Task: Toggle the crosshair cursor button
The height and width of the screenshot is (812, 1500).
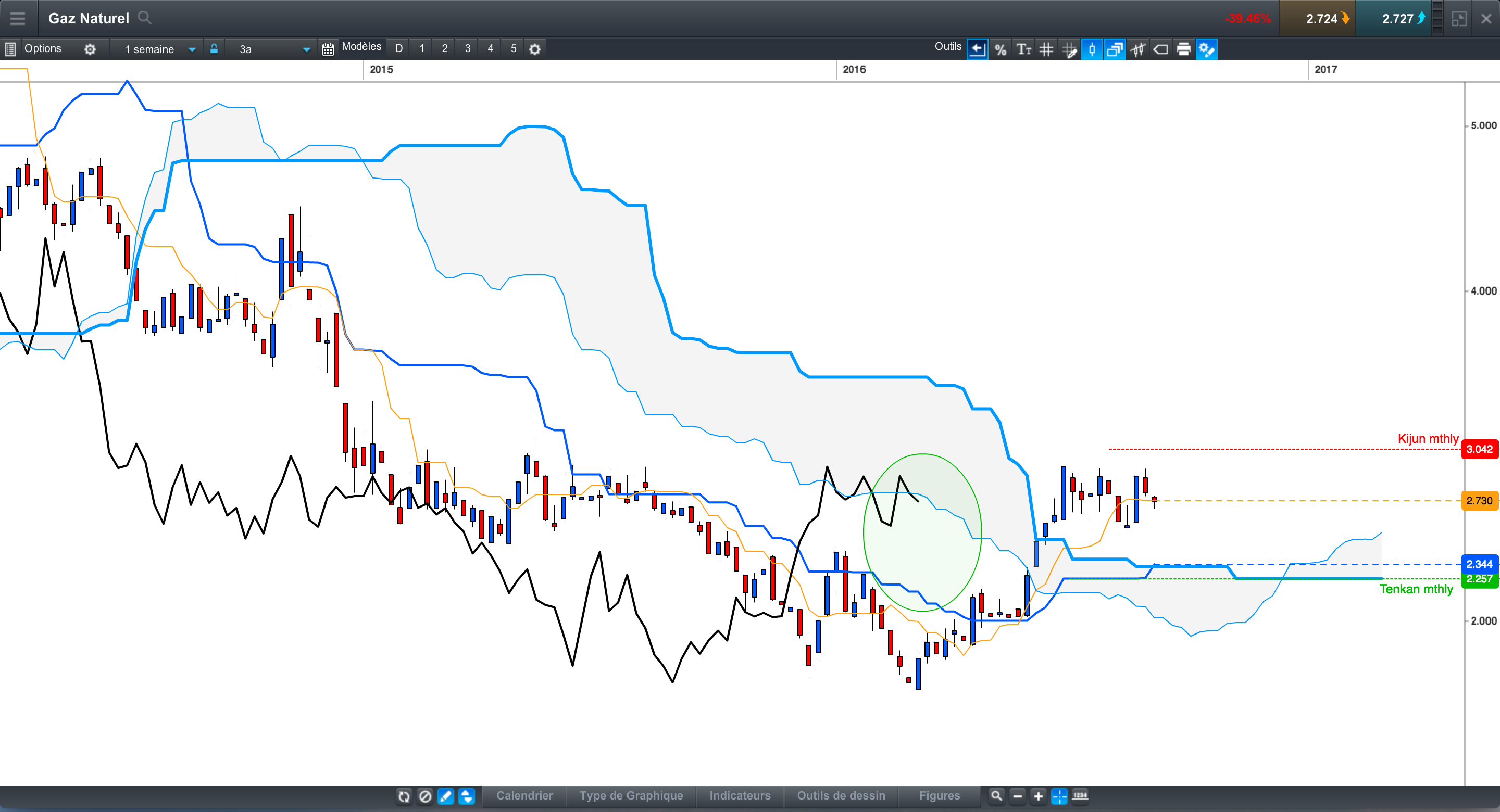Action: [x=1059, y=795]
